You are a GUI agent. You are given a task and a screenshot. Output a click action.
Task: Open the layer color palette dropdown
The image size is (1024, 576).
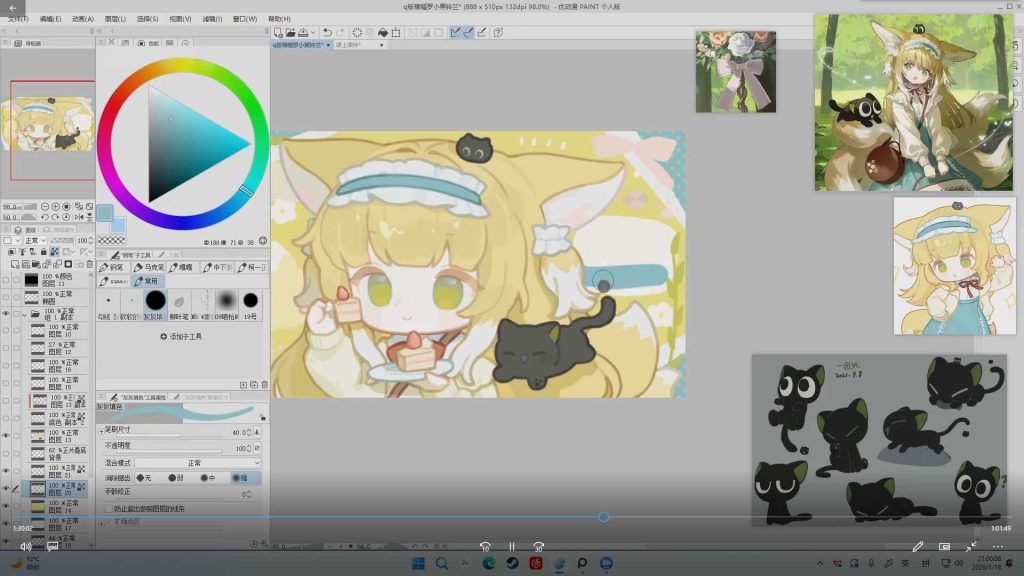[11, 240]
